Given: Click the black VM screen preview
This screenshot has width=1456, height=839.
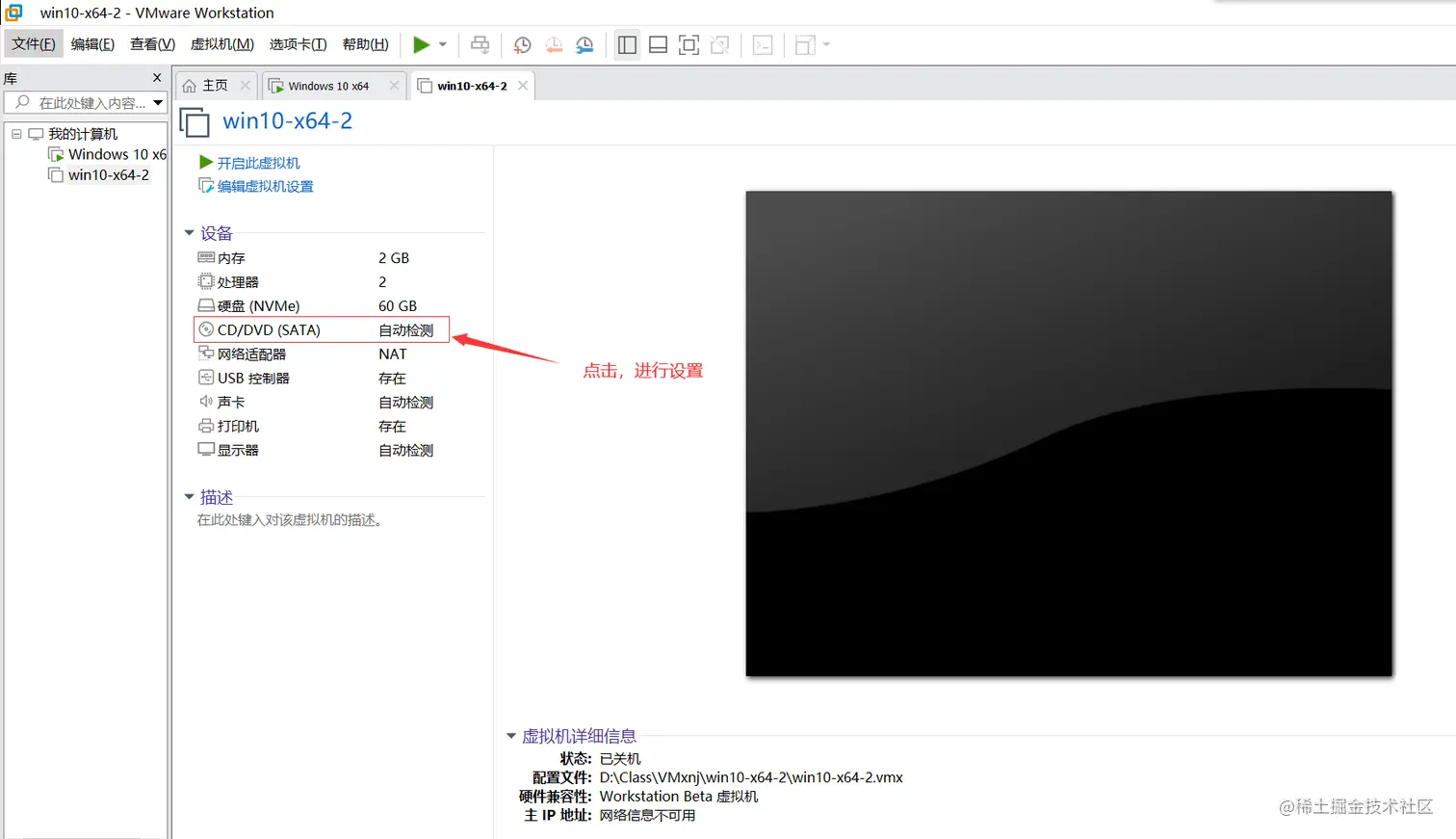Looking at the screenshot, I should [x=1069, y=433].
